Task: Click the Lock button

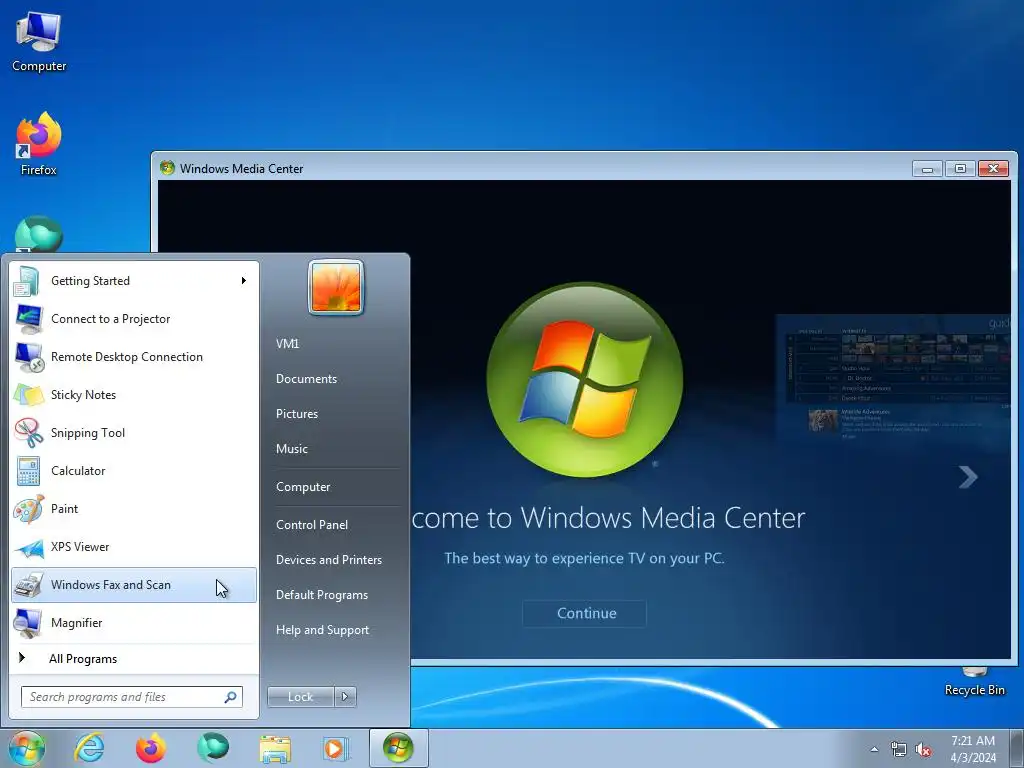Action: click(300, 697)
